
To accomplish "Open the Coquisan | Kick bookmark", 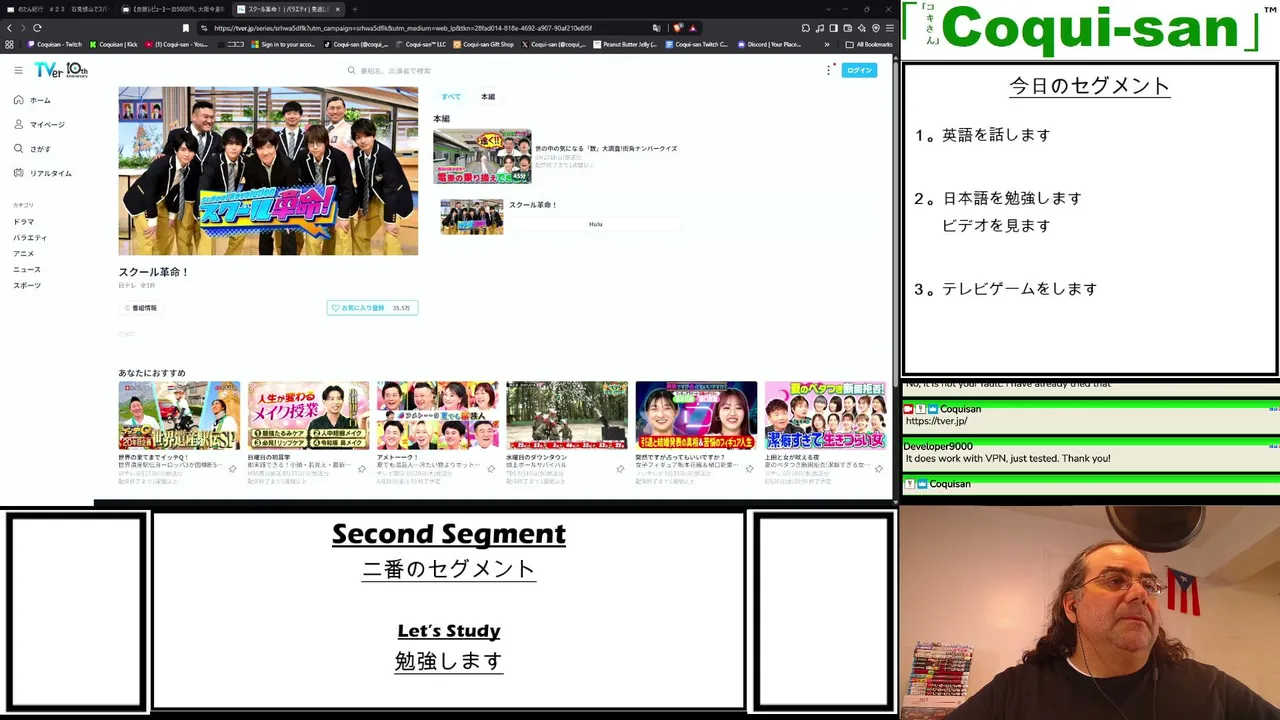I will pyautogui.click(x=113, y=44).
